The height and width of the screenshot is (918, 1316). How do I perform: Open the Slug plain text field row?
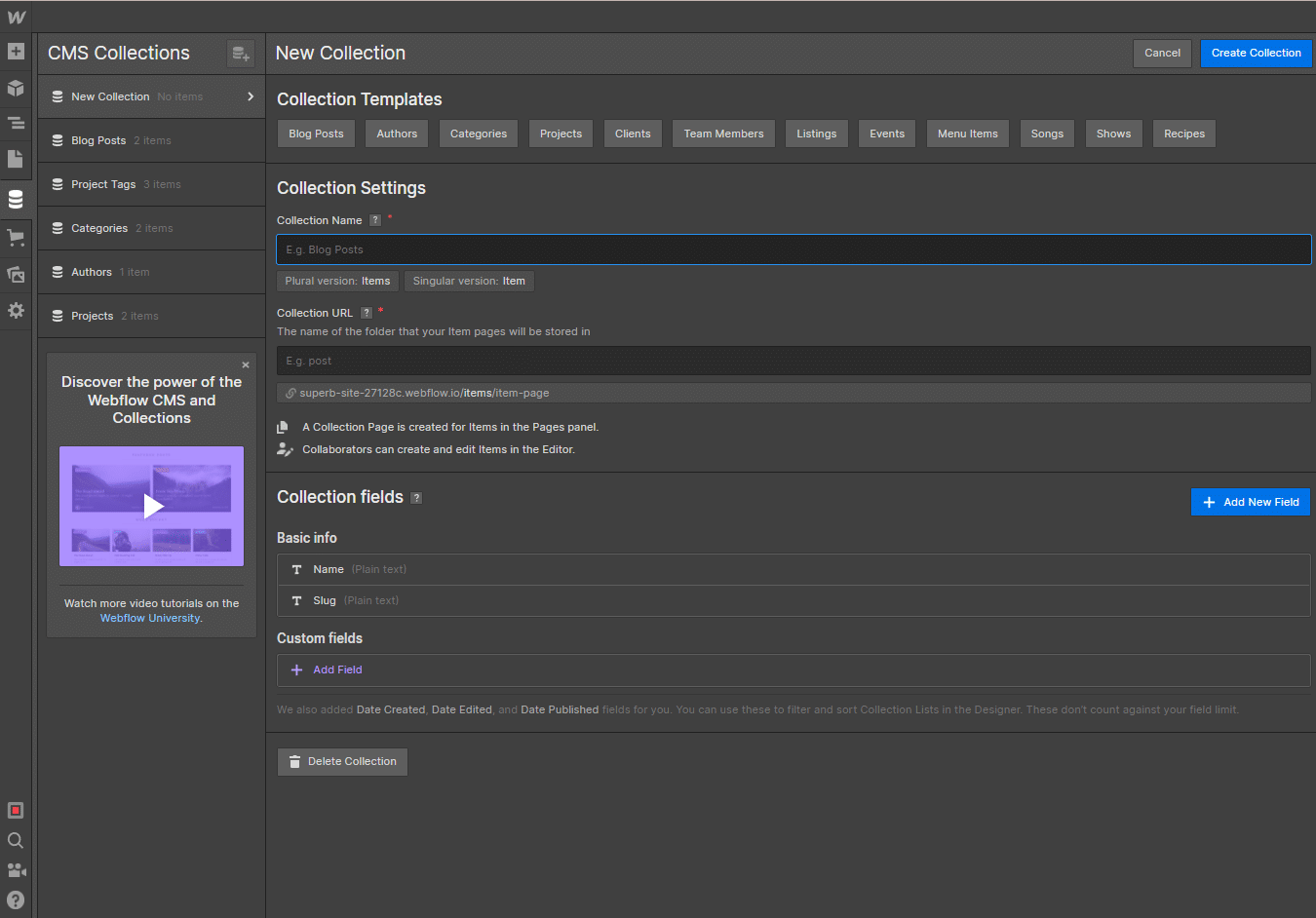(793, 600)
